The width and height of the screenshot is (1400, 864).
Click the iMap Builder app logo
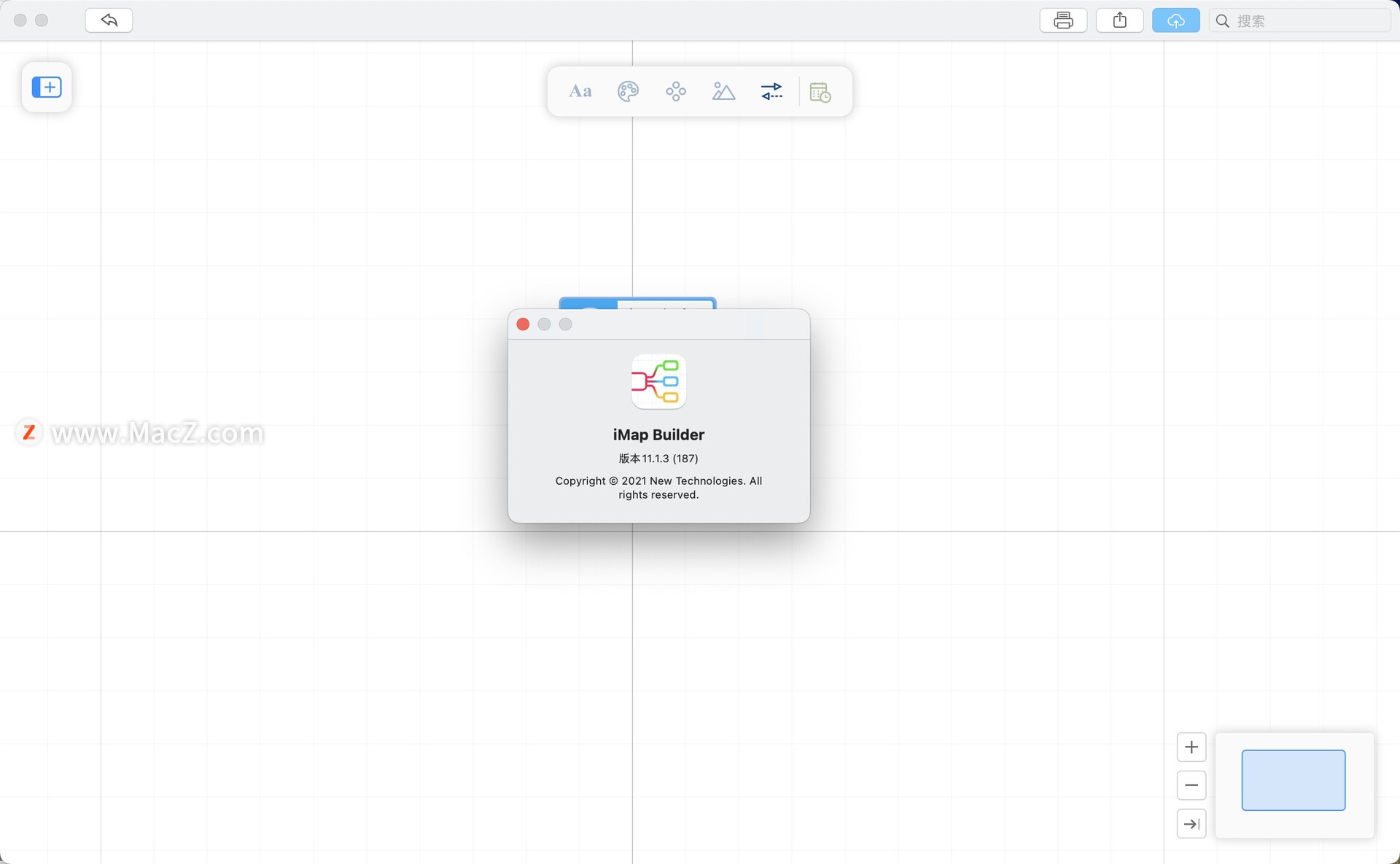point(658,382)
